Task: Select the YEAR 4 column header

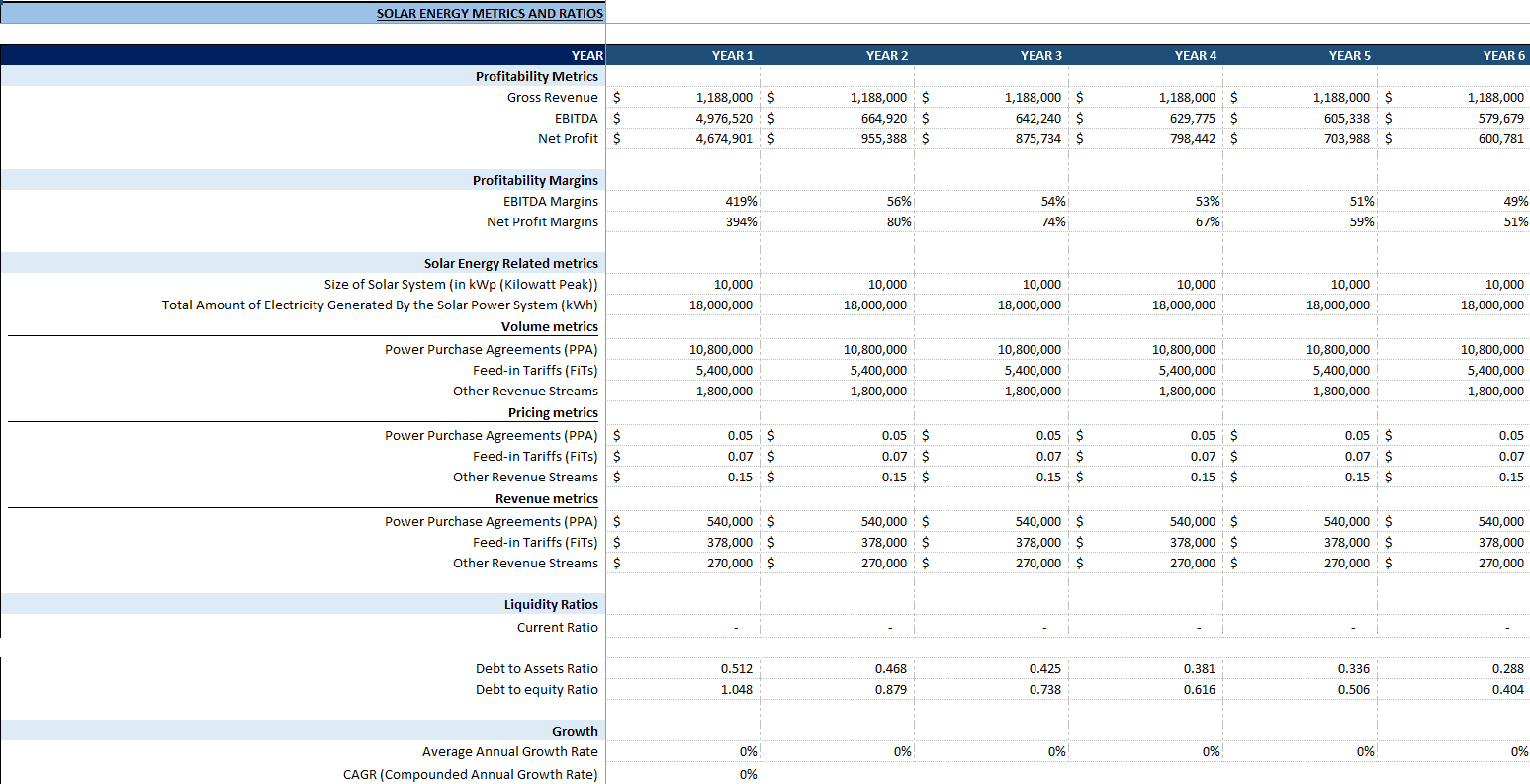Action: [x=1196, y=56]
